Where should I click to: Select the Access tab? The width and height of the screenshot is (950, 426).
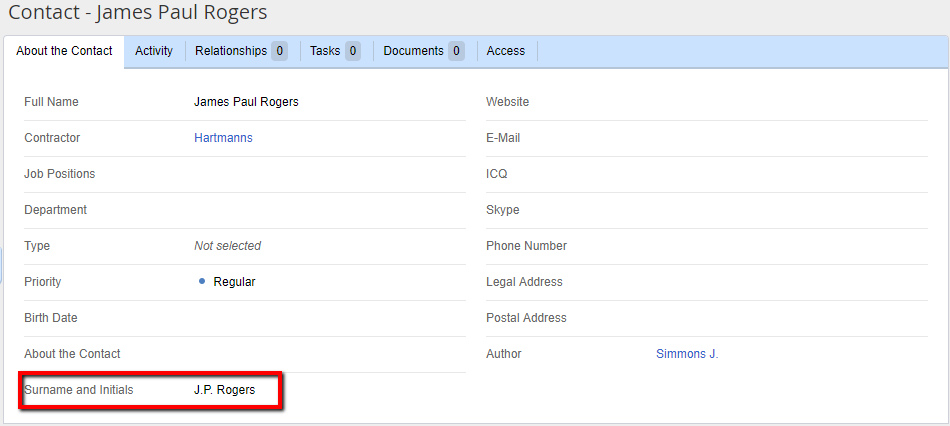(x=506, y=51)
